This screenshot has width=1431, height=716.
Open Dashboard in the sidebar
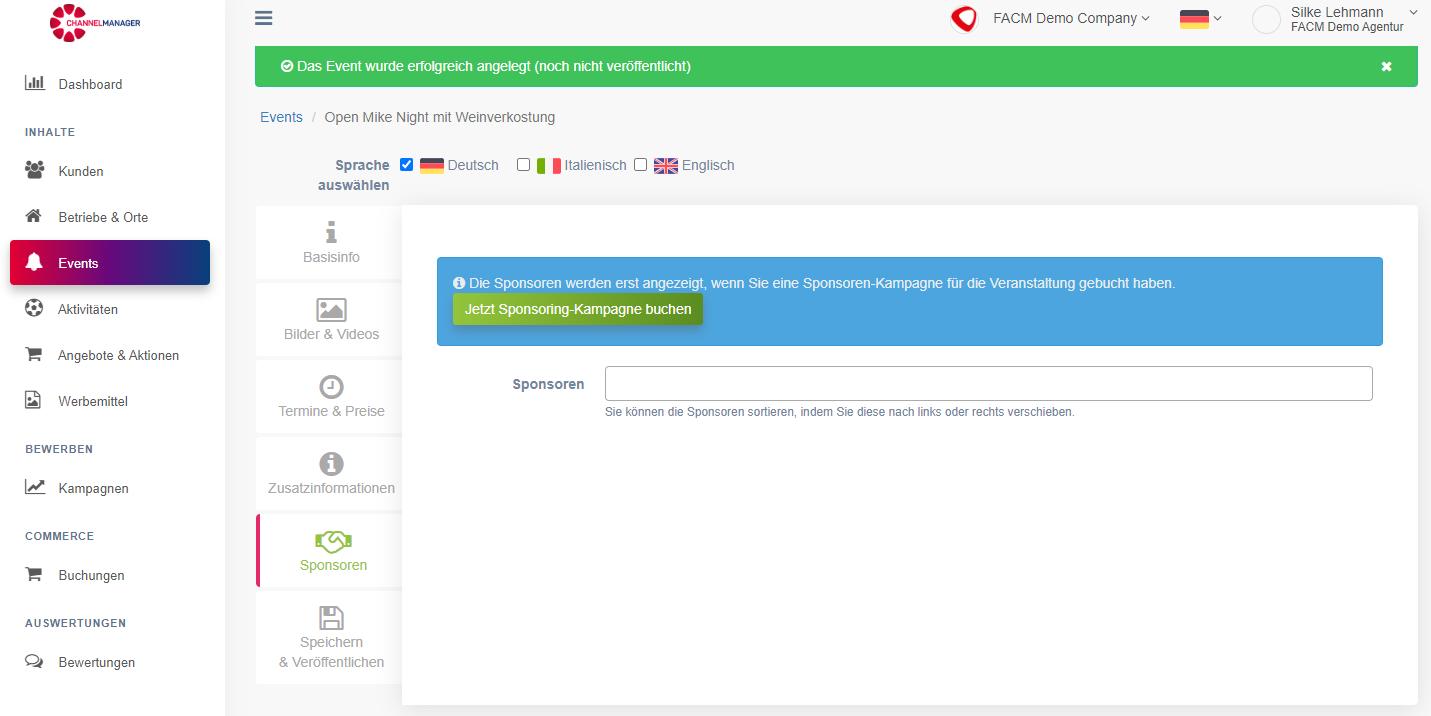pos(90,84)
